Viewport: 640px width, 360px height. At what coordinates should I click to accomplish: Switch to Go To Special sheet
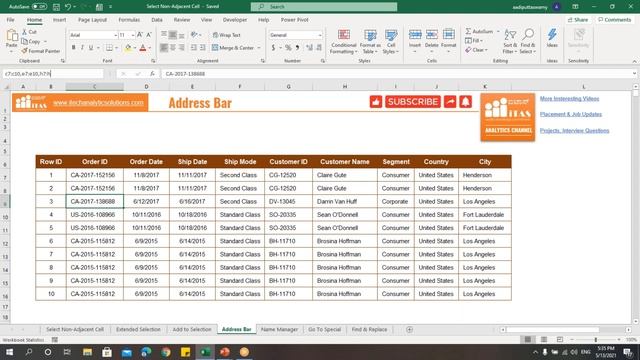324,329
